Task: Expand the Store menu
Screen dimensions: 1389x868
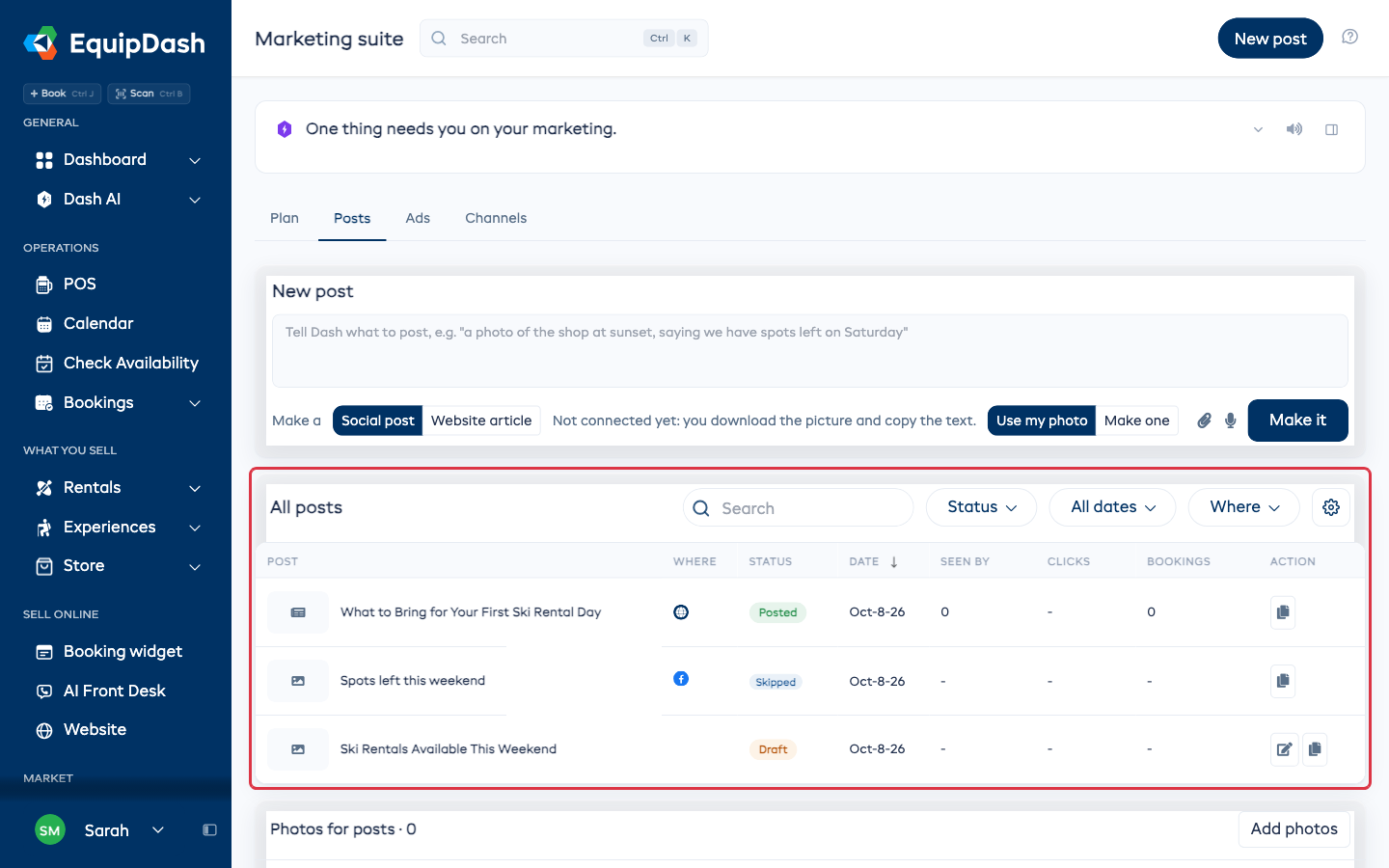Action: click(195, 566)
